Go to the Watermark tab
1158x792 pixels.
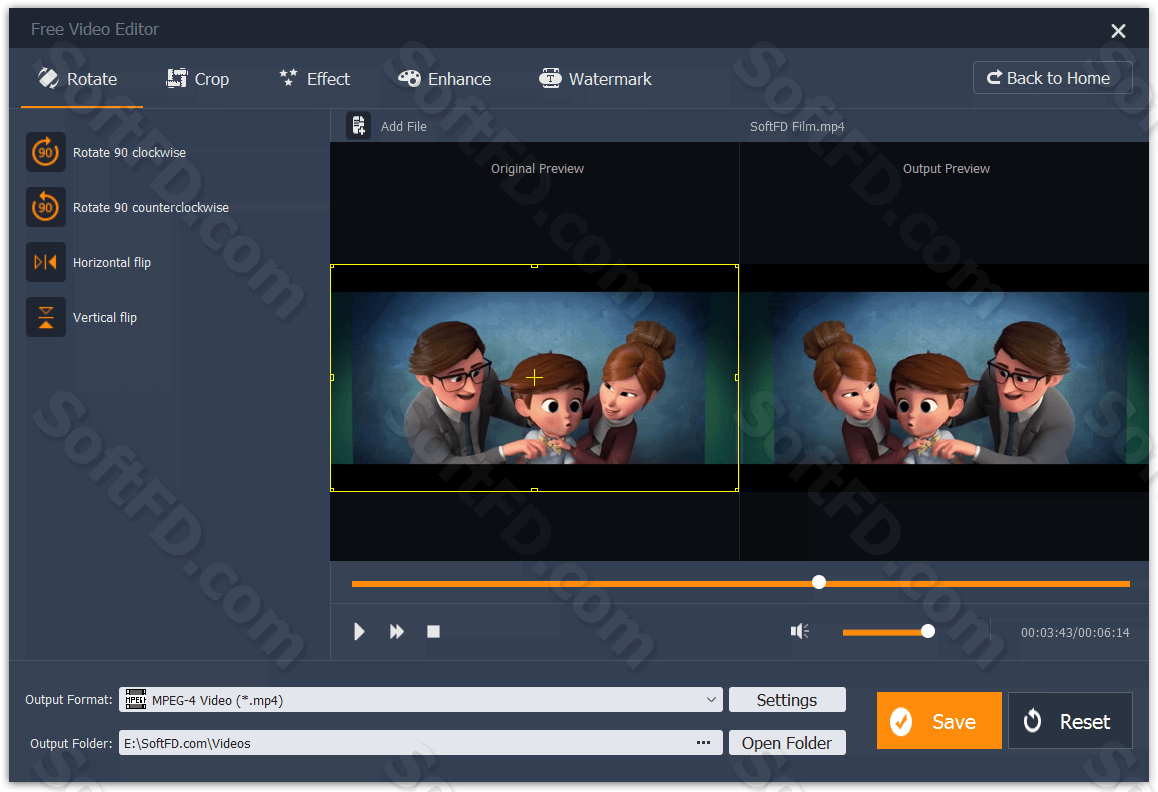coord(595,79)
